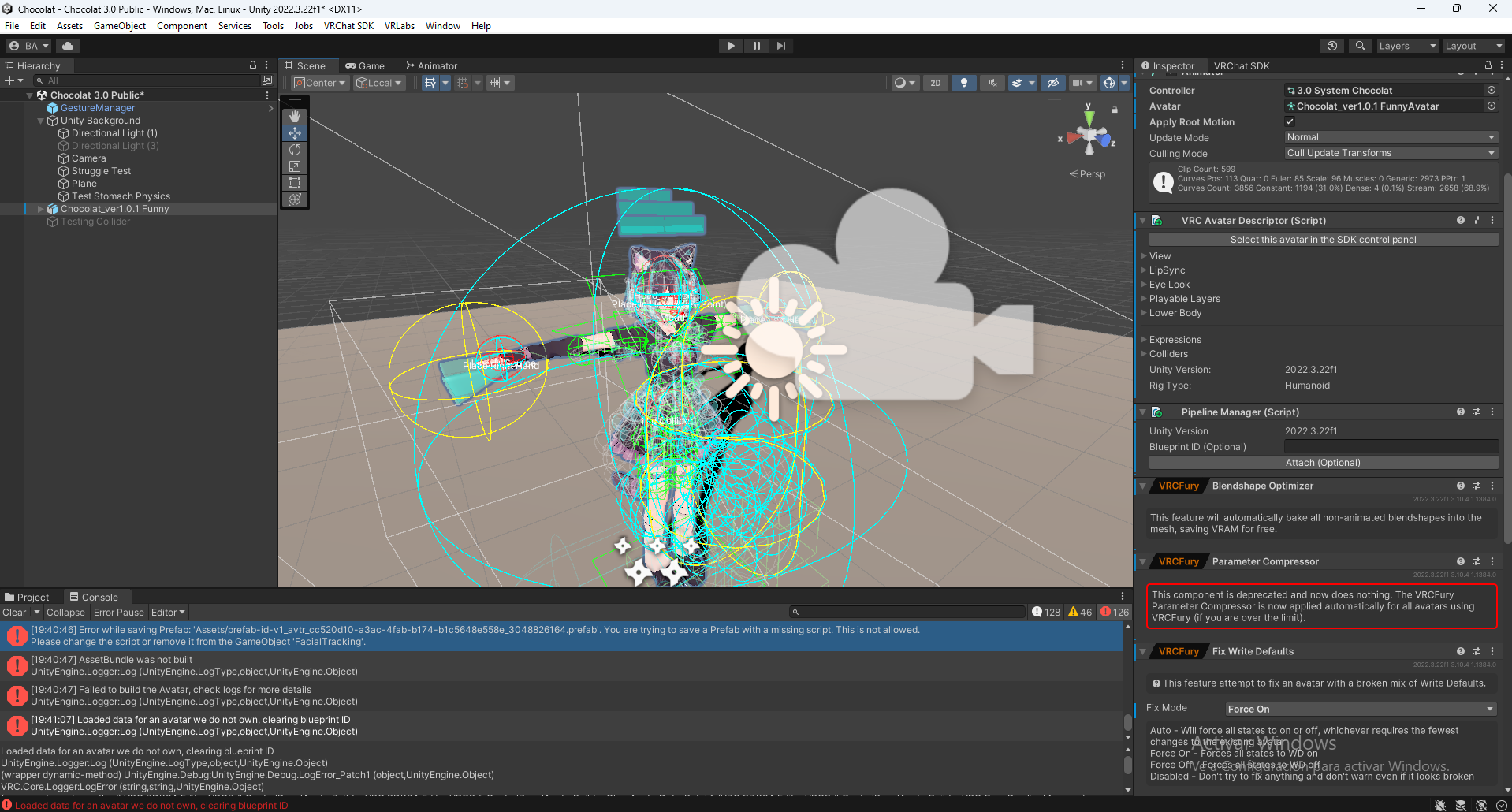Open the Layers dropdown
The height and width of the screenshot is (812, 1512).
[1407, 46]
